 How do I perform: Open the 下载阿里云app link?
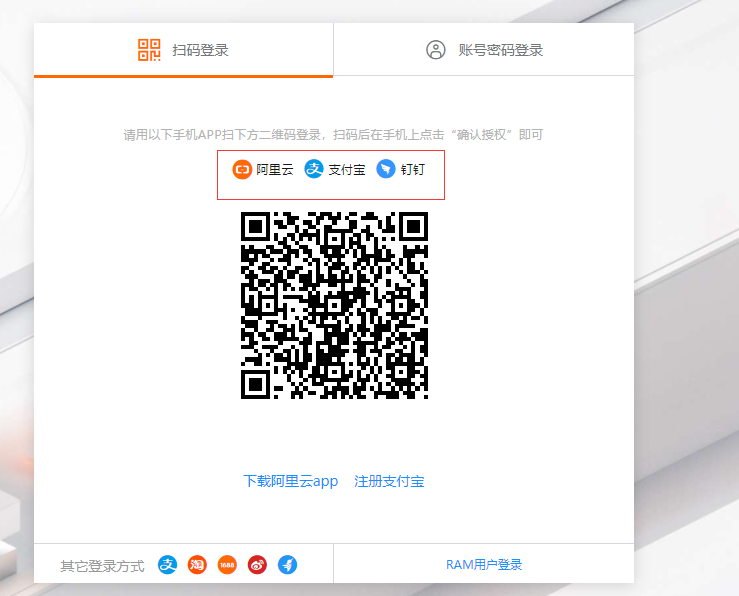(291, 481)
